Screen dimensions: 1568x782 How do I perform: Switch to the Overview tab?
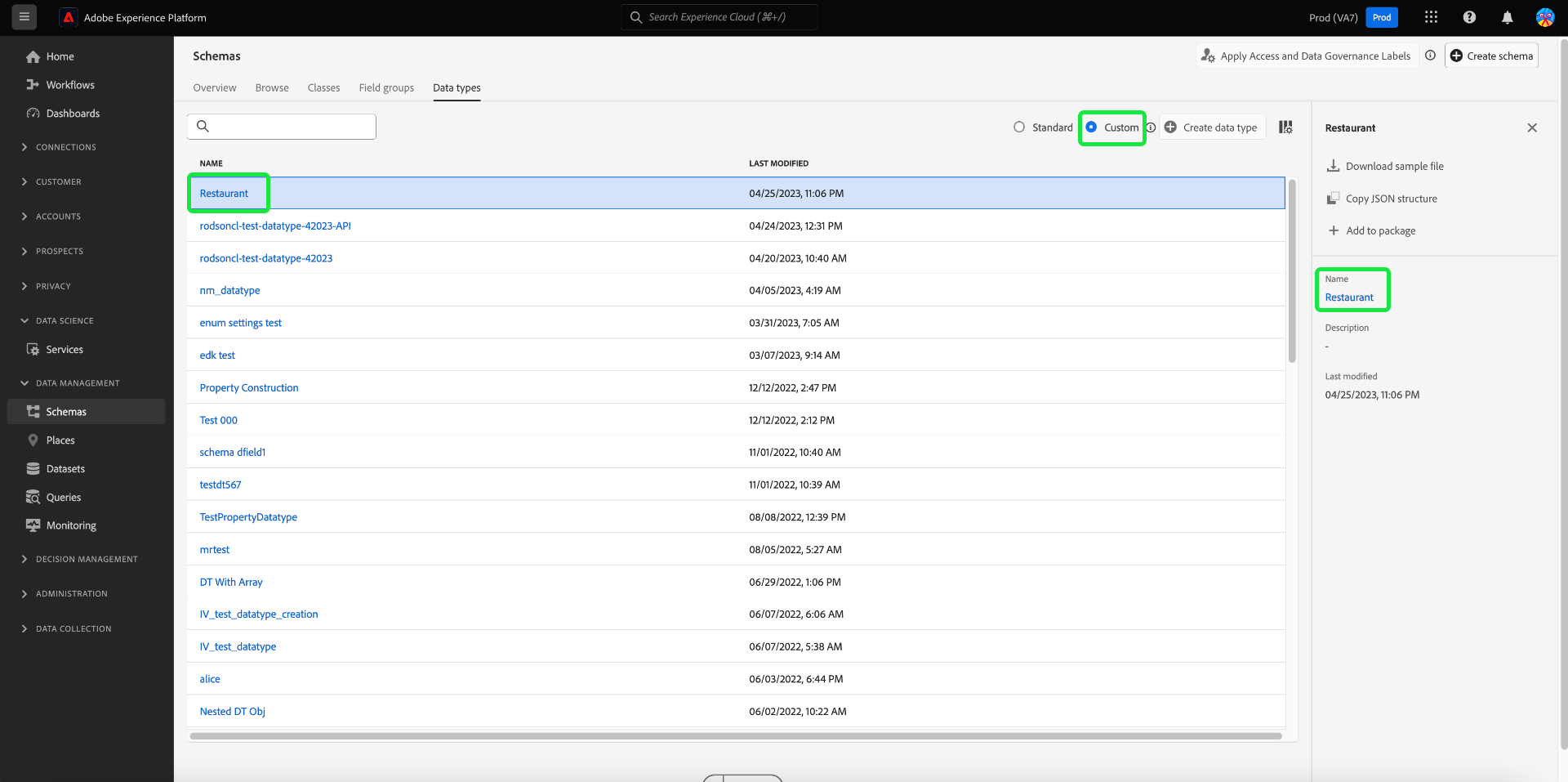(215, 87)
